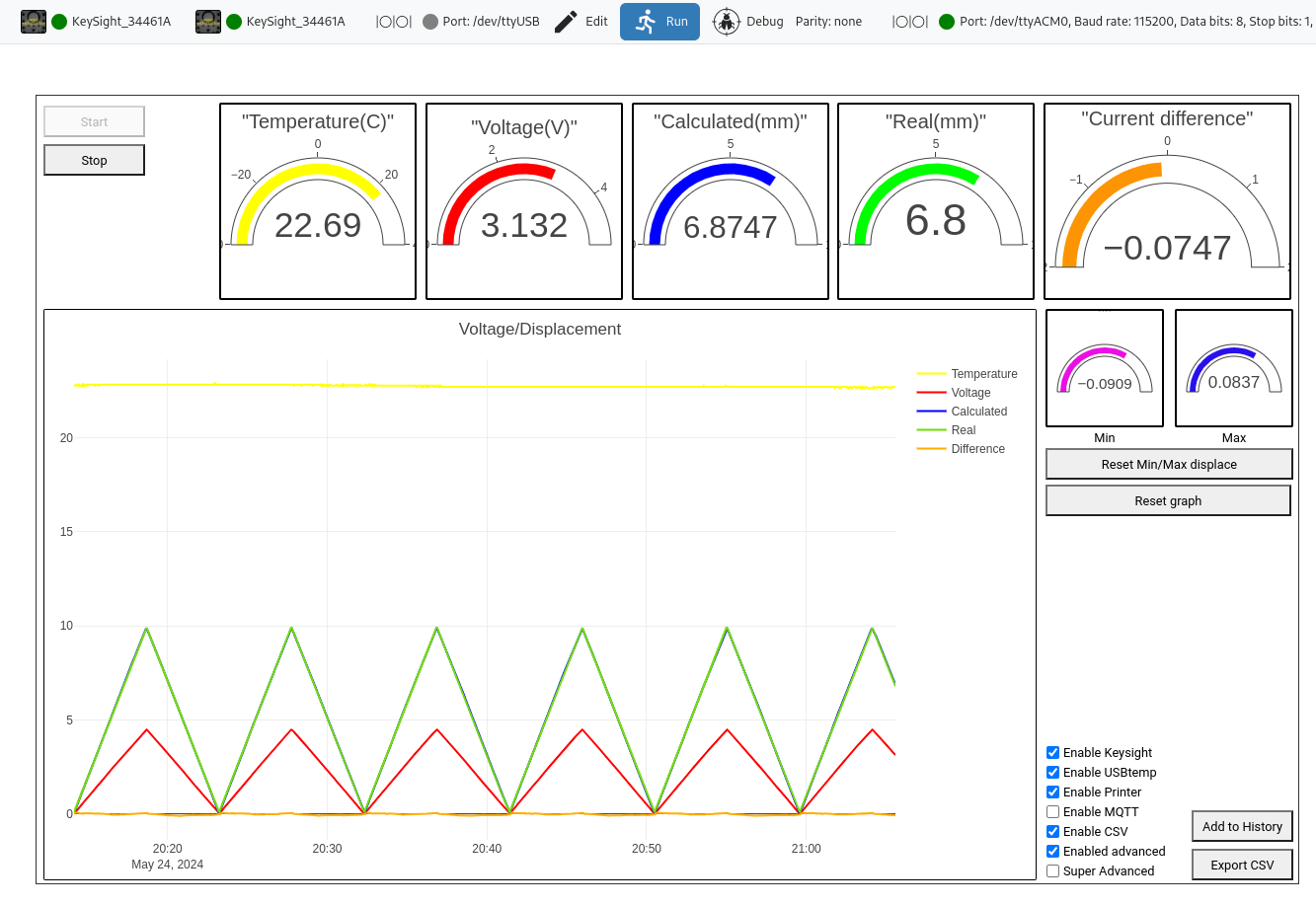Click the 20:50 time axis label
Screen dimensions: 1316x906
pyautogui.click(x=647, y=849)
